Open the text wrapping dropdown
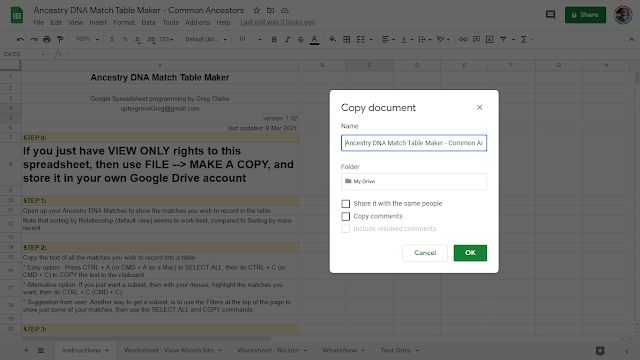640x360 pixels. (425, 40)
